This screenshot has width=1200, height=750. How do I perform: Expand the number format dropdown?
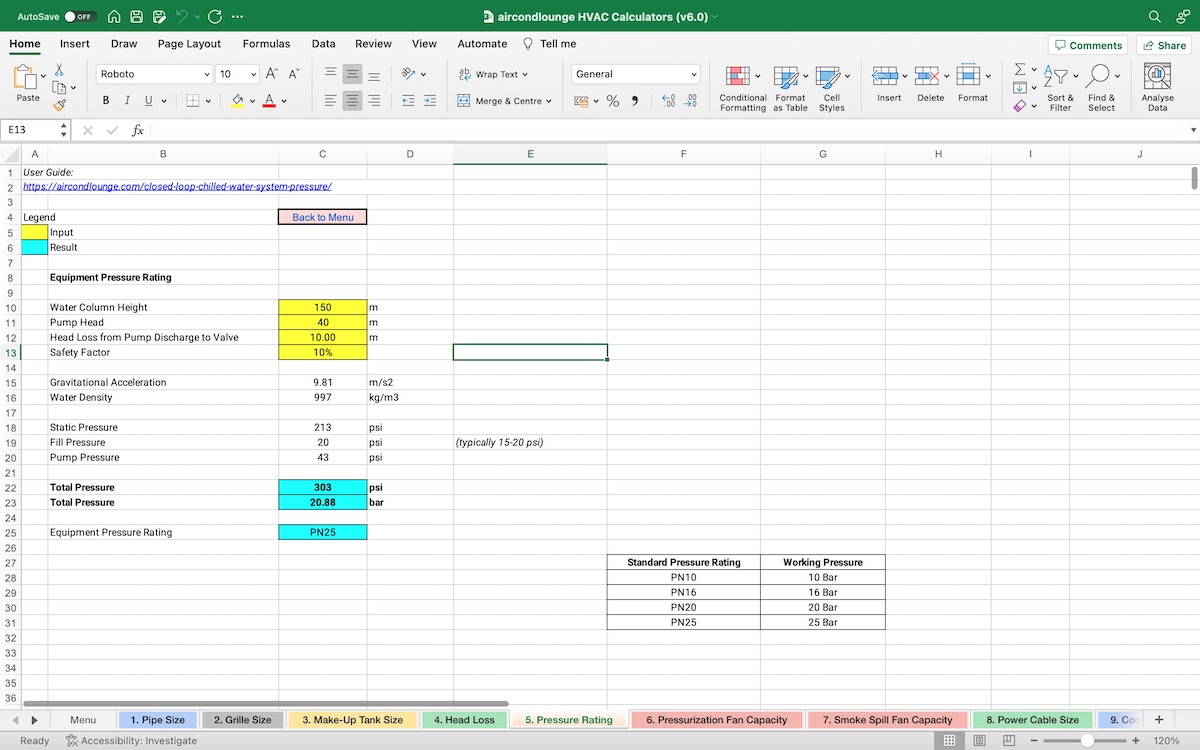point(694,74)
